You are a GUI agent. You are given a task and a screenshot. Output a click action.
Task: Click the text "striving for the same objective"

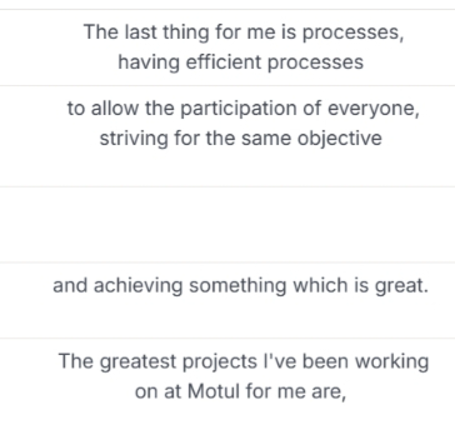click(x=241, y=138)
